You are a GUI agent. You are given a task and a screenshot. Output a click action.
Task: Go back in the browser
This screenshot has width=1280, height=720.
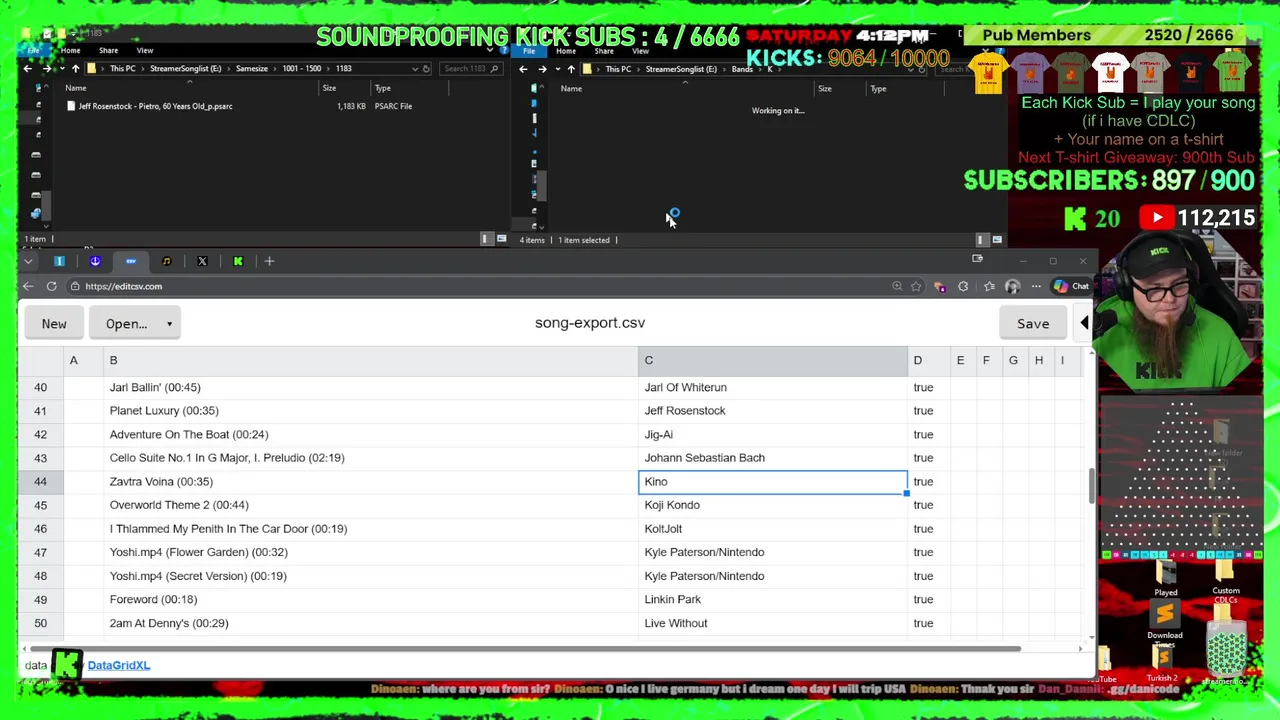point(28,286)
